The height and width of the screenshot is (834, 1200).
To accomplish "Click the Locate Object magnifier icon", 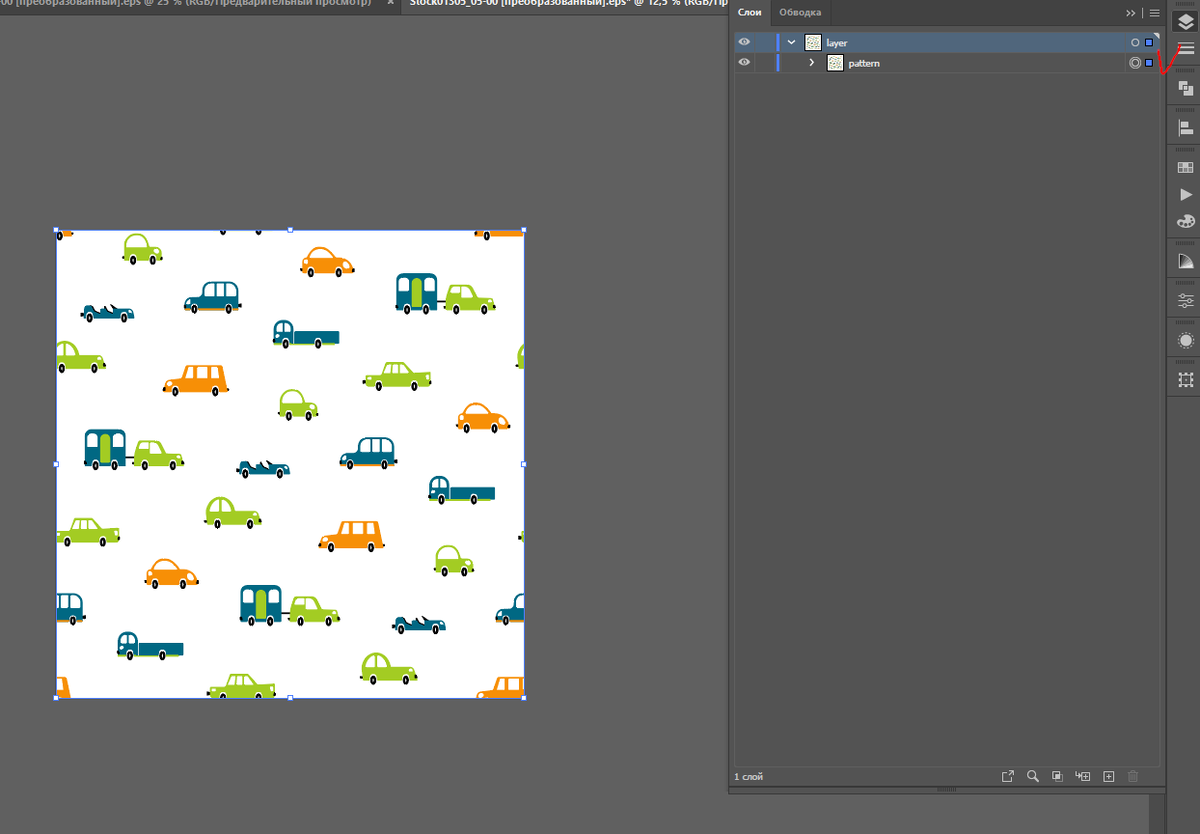I will coord(1032,776).
